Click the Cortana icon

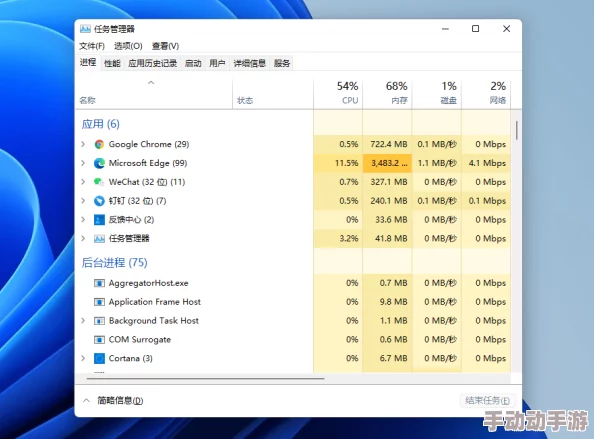99,358
